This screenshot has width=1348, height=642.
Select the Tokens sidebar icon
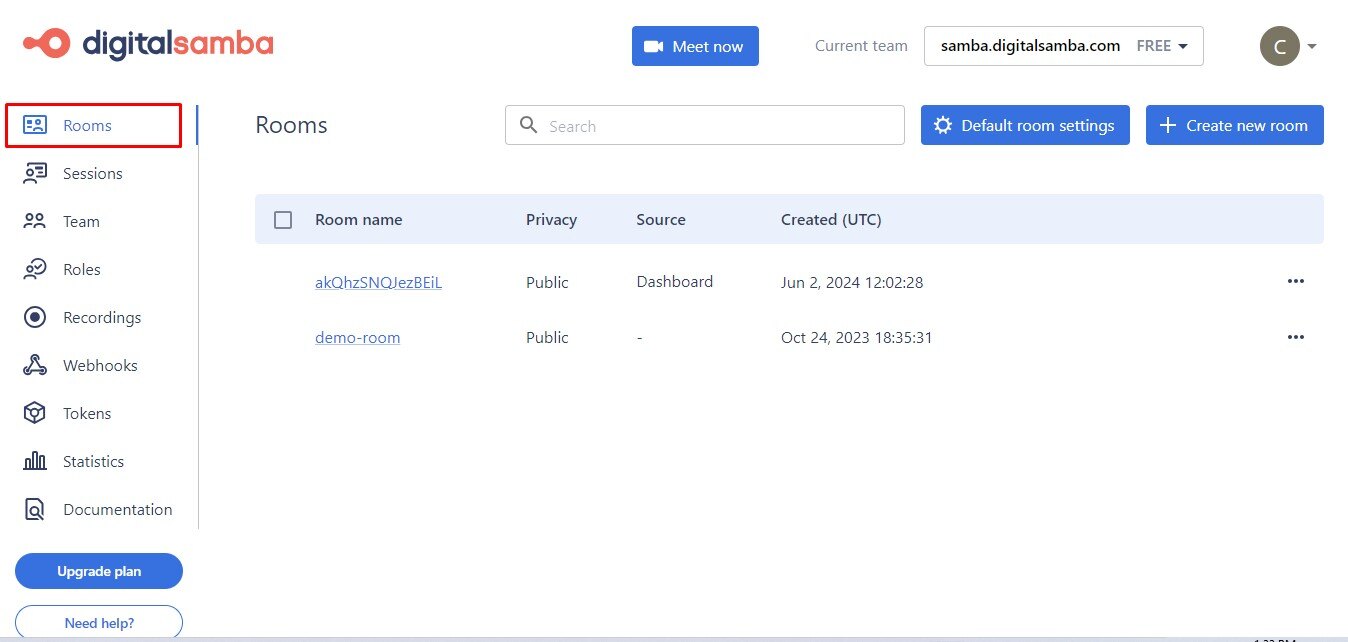click(x=35, y=413)
